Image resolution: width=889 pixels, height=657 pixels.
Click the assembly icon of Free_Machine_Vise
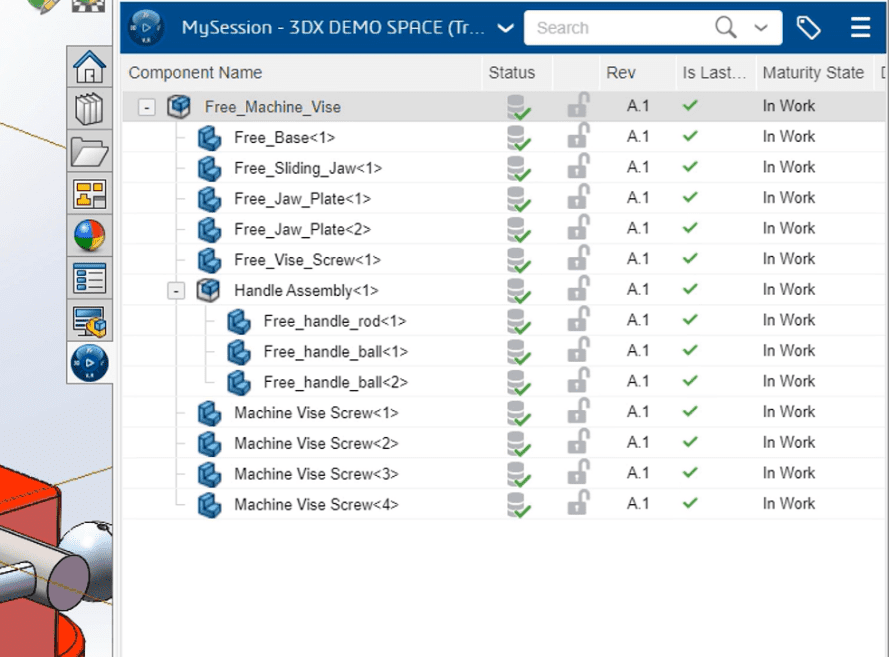(x=179, y=106)
